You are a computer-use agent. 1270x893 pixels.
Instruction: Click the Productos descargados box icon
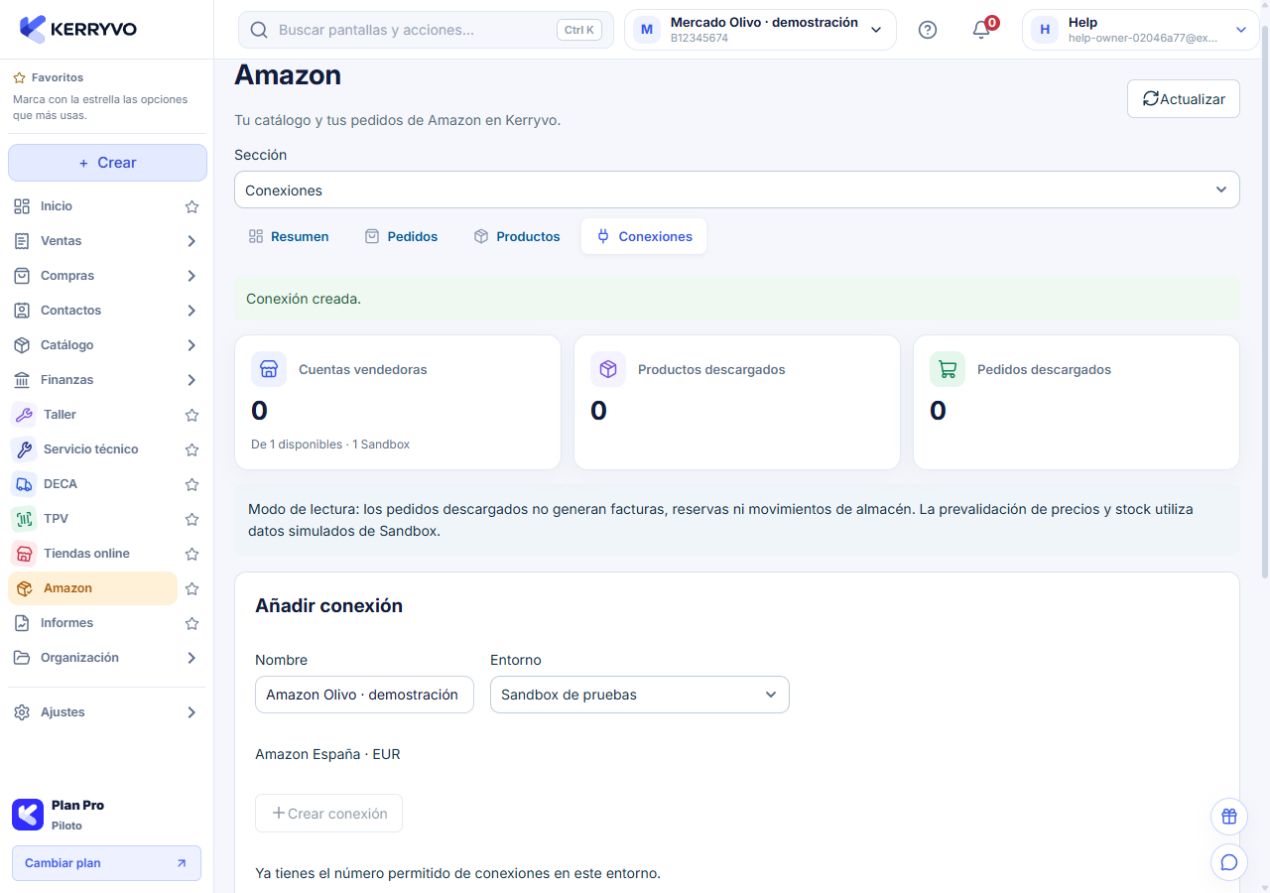(608, 369)
